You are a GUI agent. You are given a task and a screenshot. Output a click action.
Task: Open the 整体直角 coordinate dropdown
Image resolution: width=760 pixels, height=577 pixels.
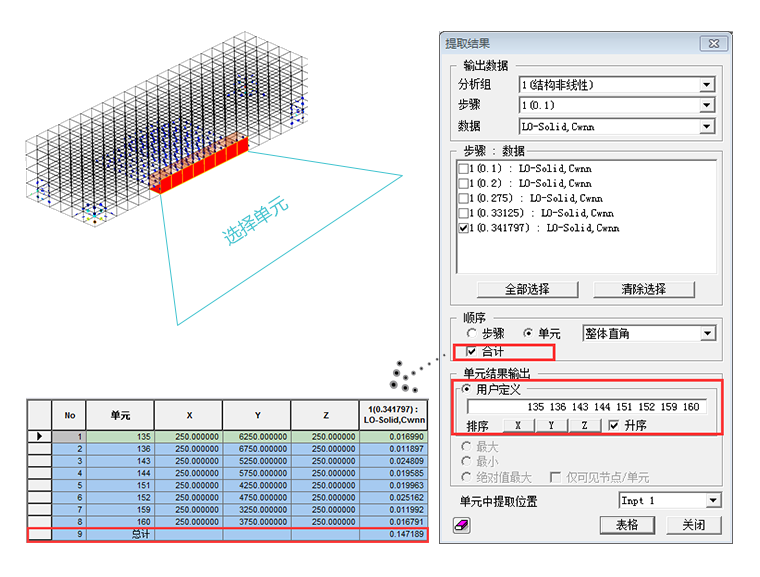pos(707,334)
